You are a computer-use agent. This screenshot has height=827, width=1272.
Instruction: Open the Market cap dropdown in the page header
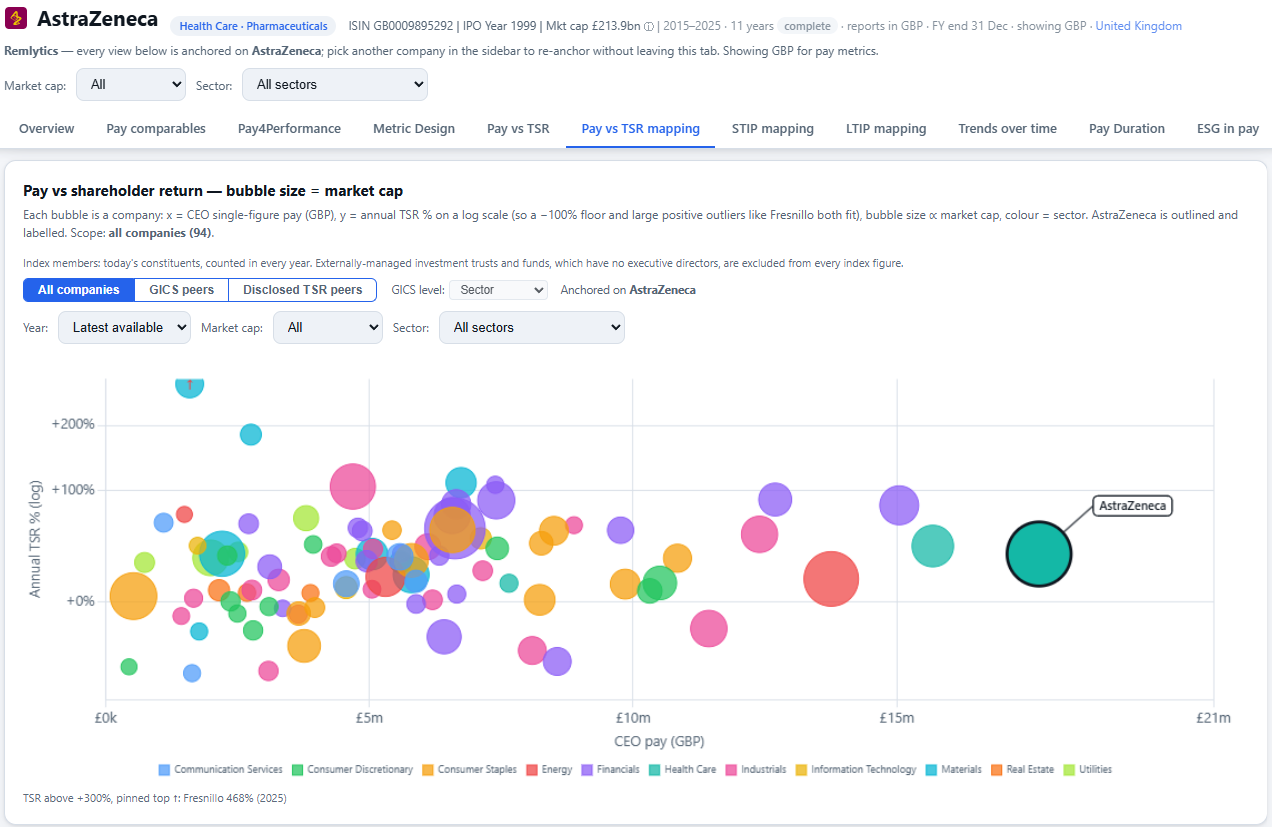click(x=131, y=85)
